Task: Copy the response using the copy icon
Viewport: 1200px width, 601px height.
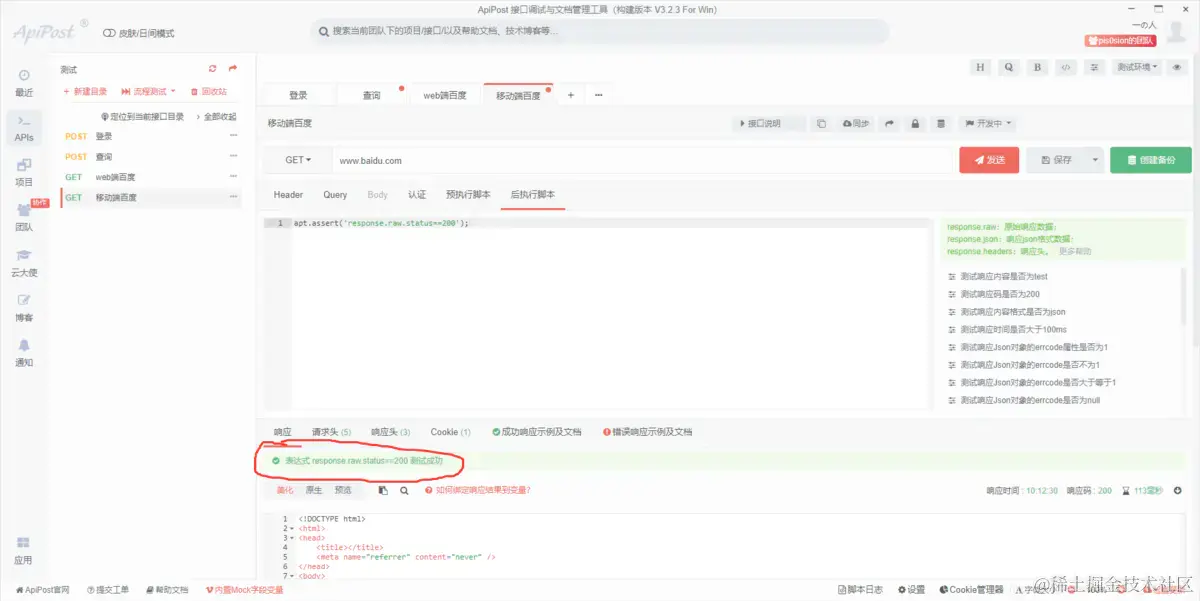Action: point(383,491)
